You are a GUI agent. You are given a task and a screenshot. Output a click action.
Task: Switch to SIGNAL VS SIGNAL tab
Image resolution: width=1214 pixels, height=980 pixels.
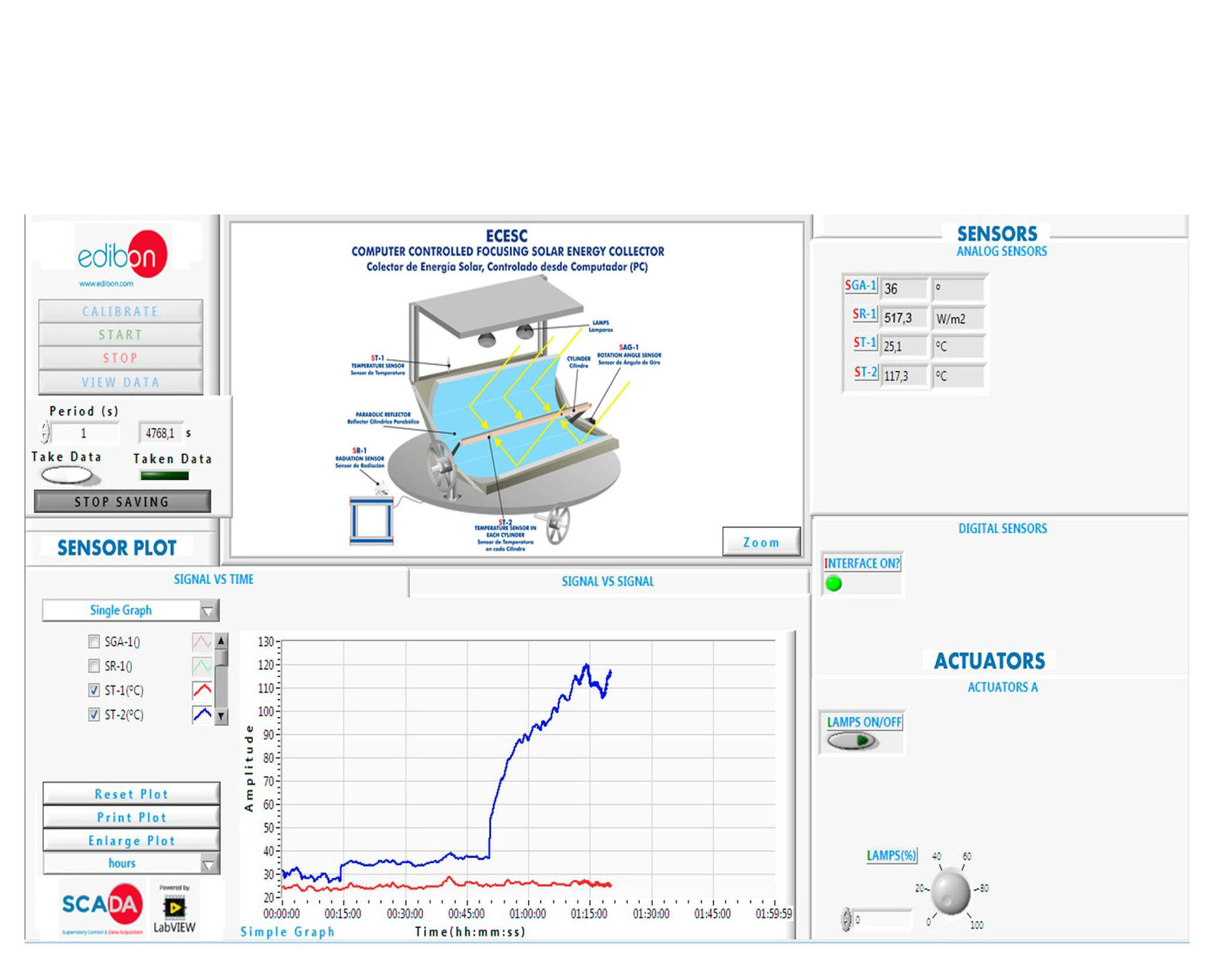coord(607,582)
